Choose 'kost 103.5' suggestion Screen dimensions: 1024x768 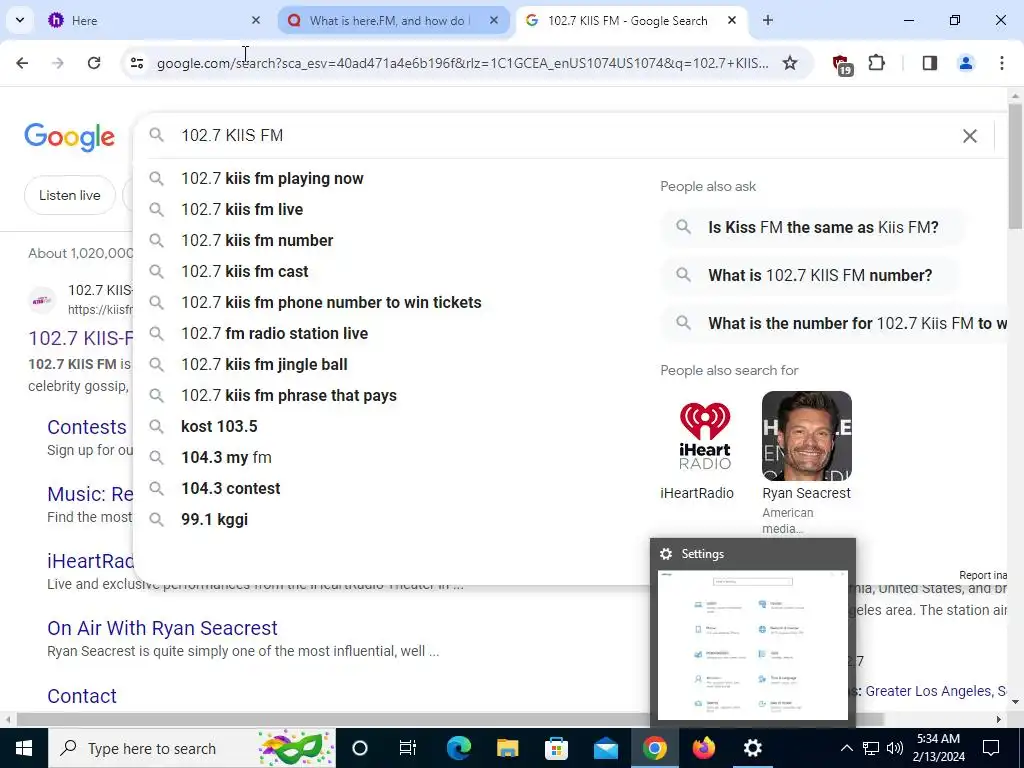pyautogui.click(x=219, y=426)
